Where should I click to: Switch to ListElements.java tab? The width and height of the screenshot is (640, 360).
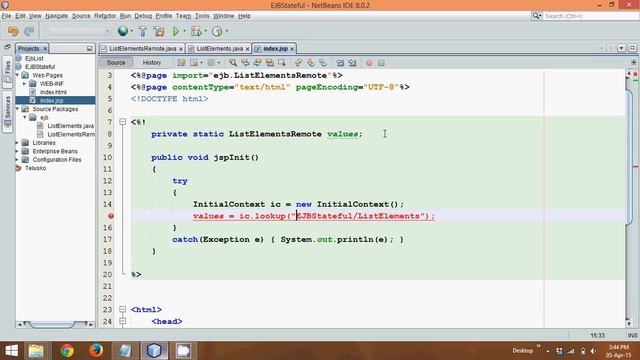(219, 49)
